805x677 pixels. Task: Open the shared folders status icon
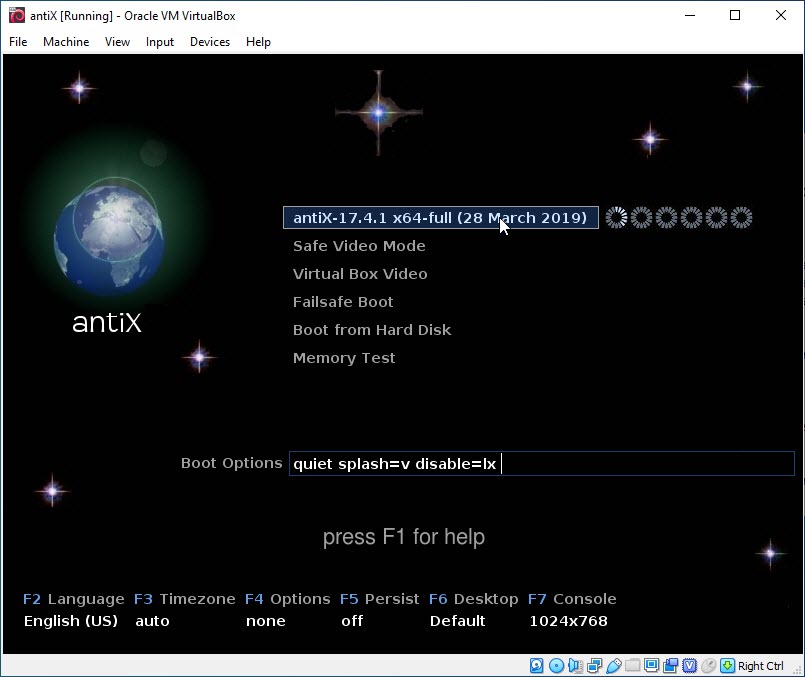tap(632, 666)
